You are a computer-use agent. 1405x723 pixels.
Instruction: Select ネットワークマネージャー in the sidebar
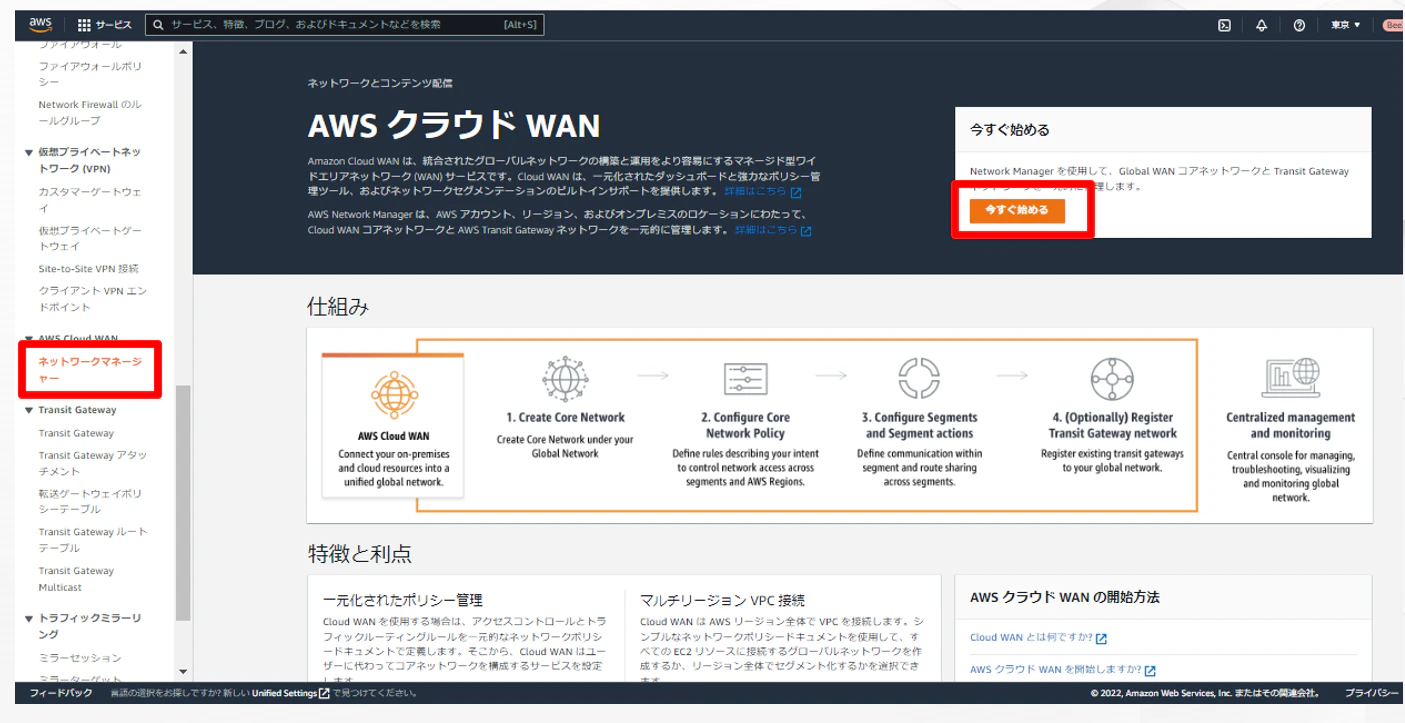pos(90,369)
